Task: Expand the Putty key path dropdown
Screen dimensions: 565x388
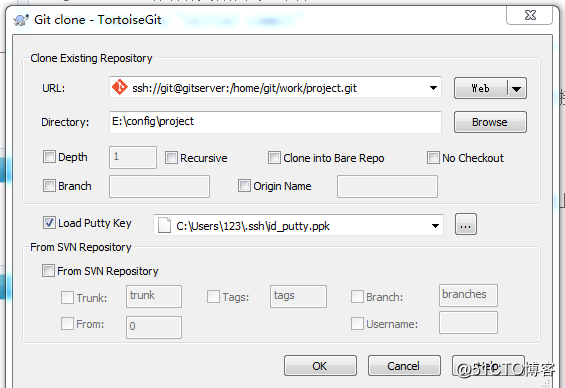Action: pyautogui.click(x=435, y=226)
